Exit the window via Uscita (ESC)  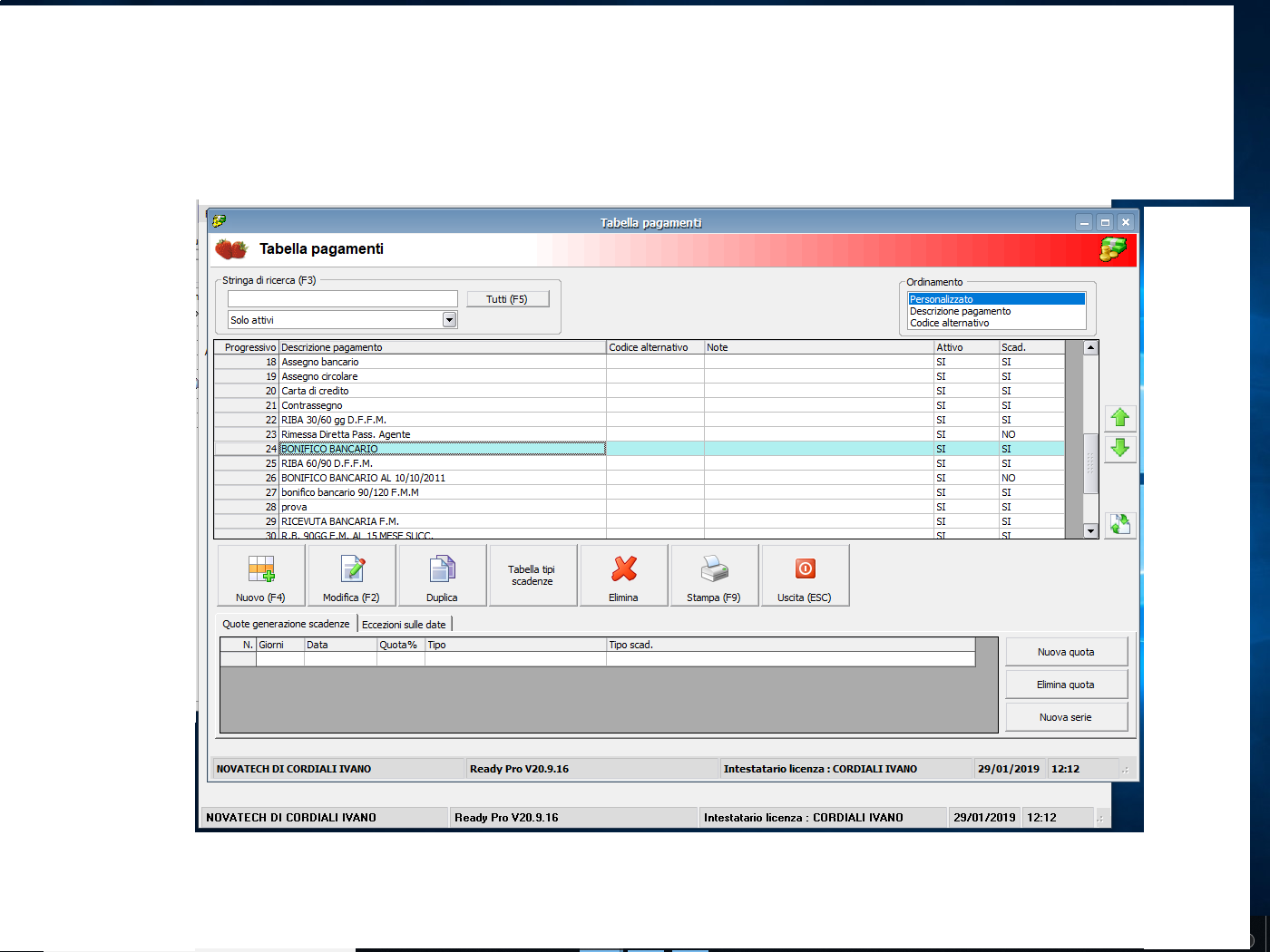click(x=806, y=576)
